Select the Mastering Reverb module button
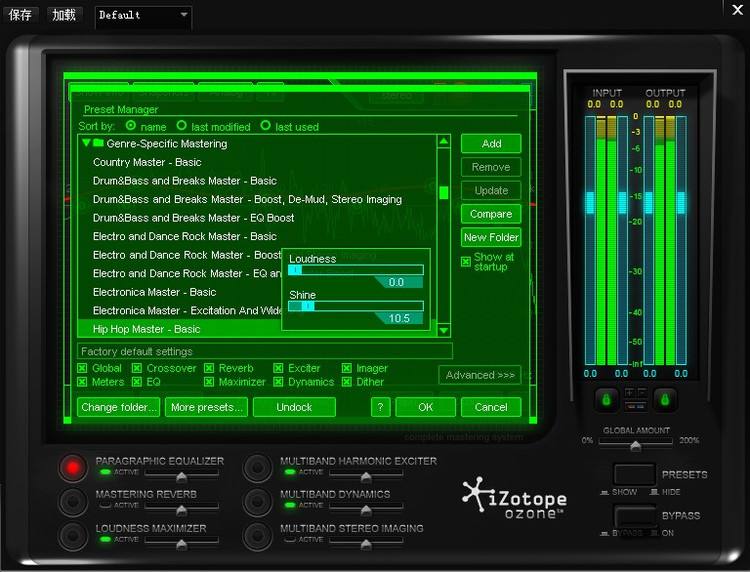 pos(73,501)
